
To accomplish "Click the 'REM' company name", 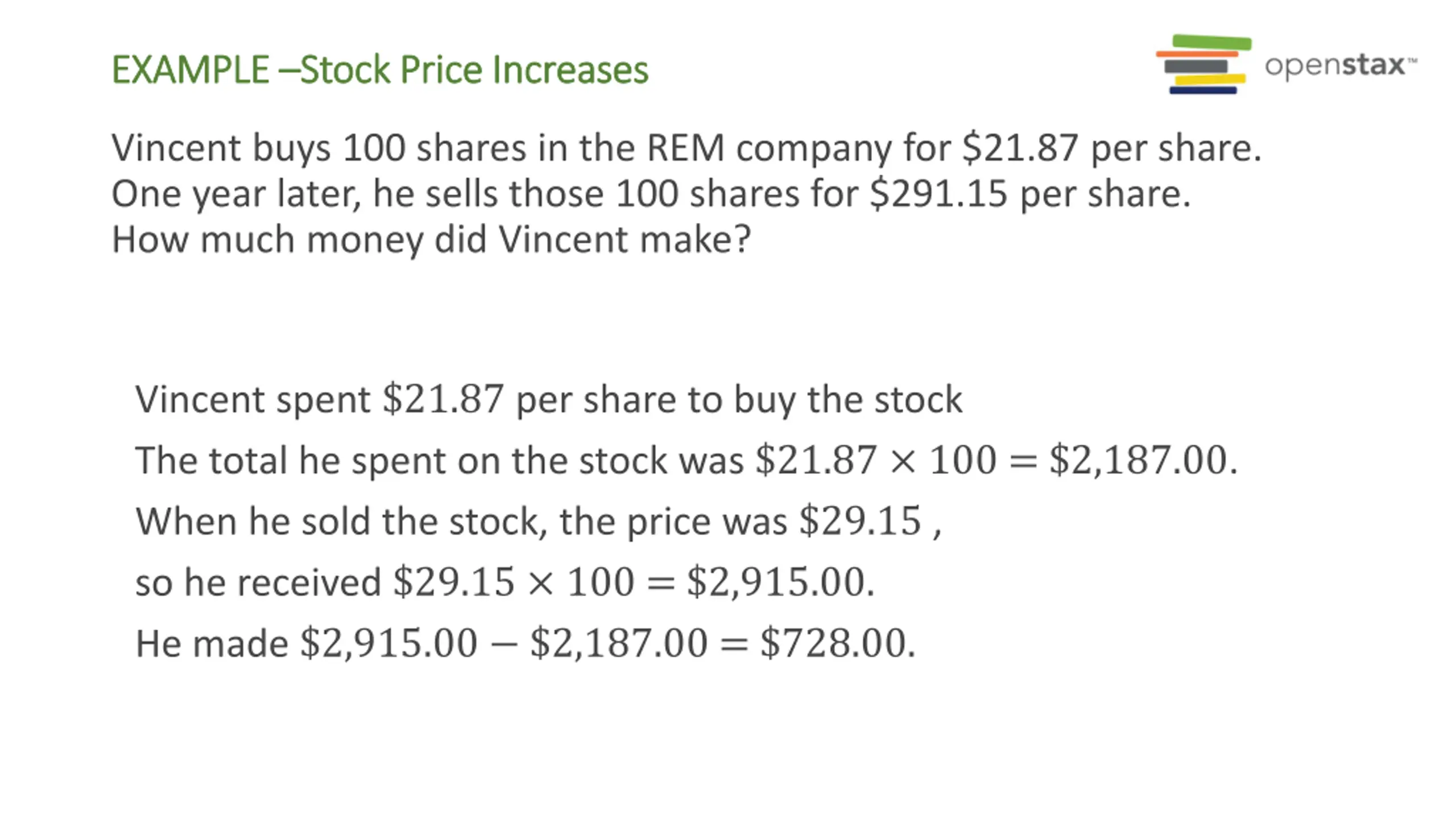I will click(685, 148).
